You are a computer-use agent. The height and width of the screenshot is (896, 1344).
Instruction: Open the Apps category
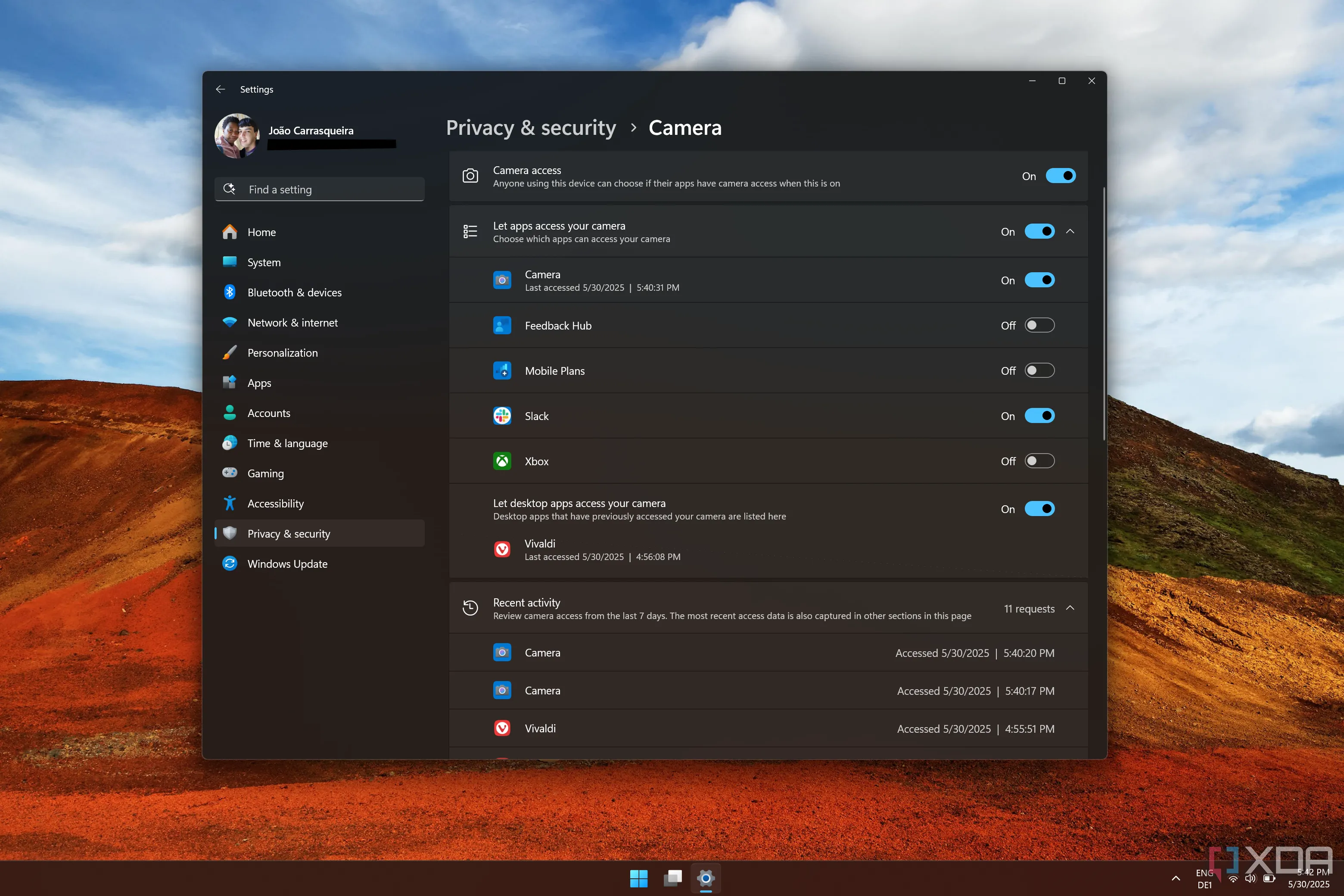[x=320, y=383]
